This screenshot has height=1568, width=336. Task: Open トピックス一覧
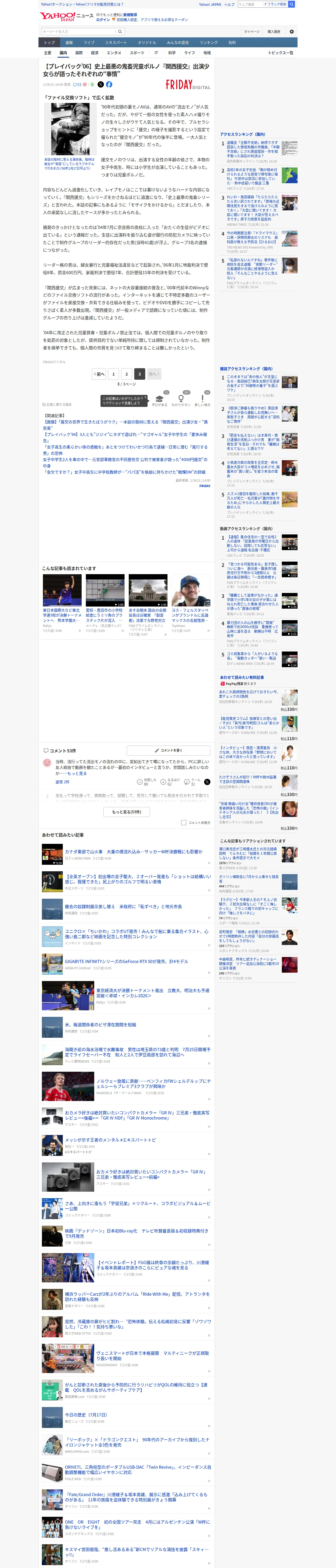281,53
